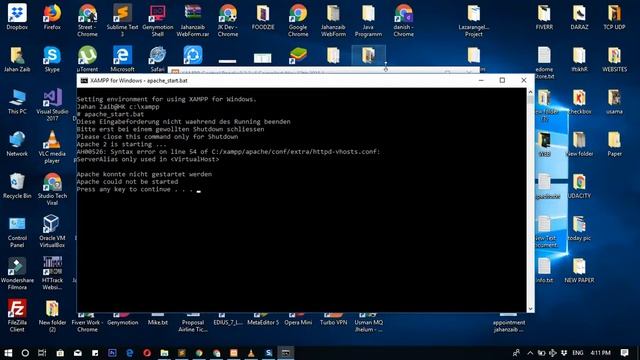Open Cortana search circle on taskbar
The height and width of the screenshot is (360, 640).
[x=25, y=353]
